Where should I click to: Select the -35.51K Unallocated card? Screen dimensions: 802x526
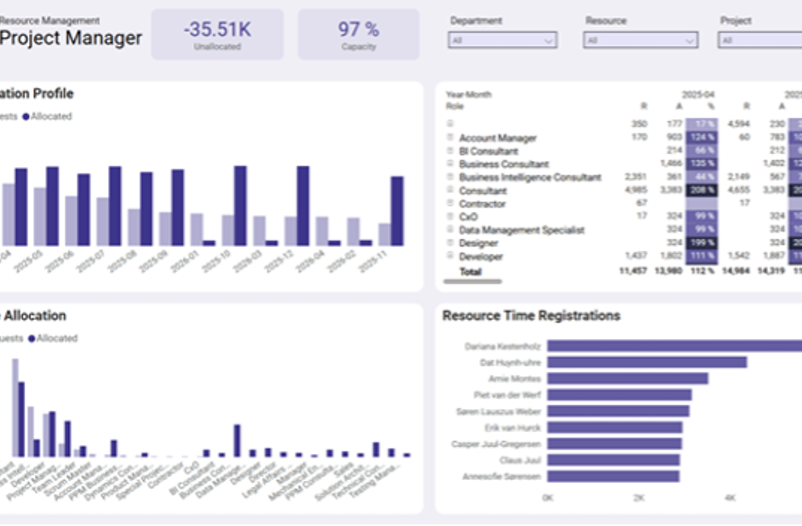tap(217, 34)
